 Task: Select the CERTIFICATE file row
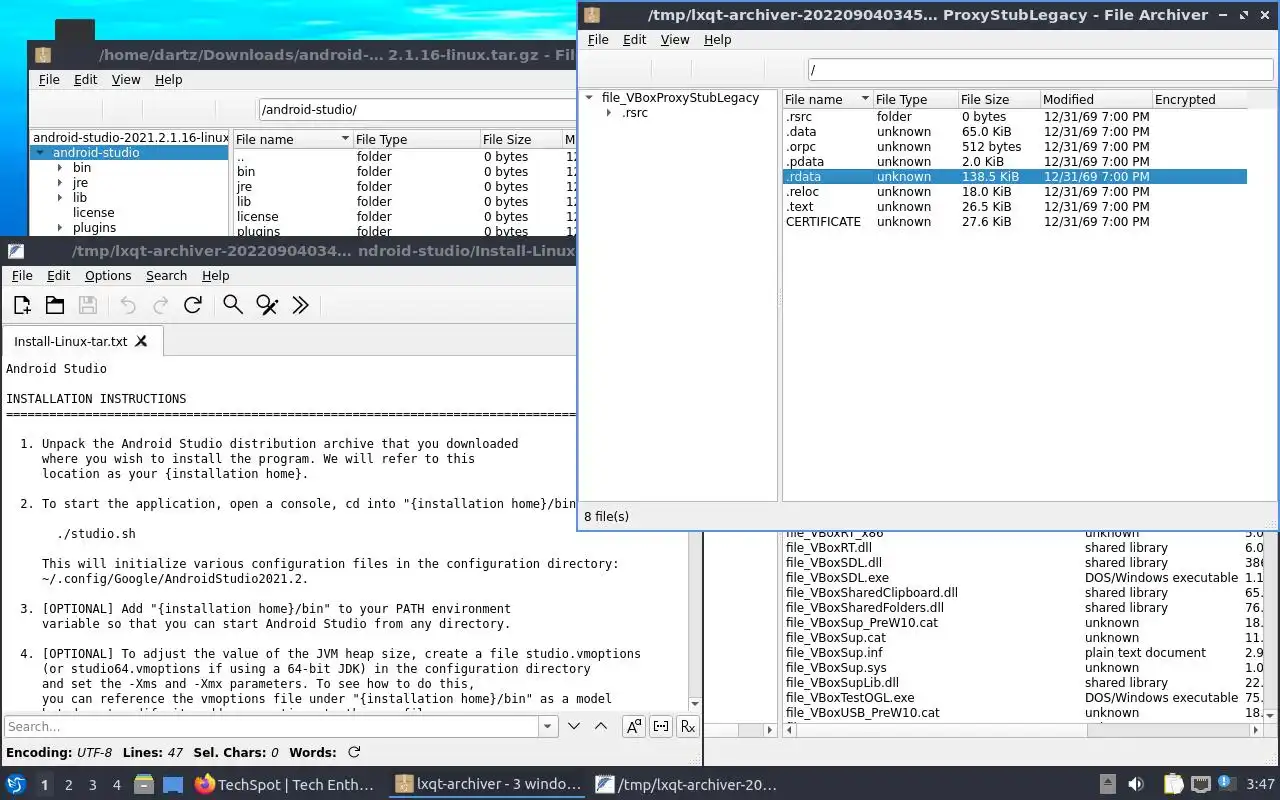(1015, 222)
